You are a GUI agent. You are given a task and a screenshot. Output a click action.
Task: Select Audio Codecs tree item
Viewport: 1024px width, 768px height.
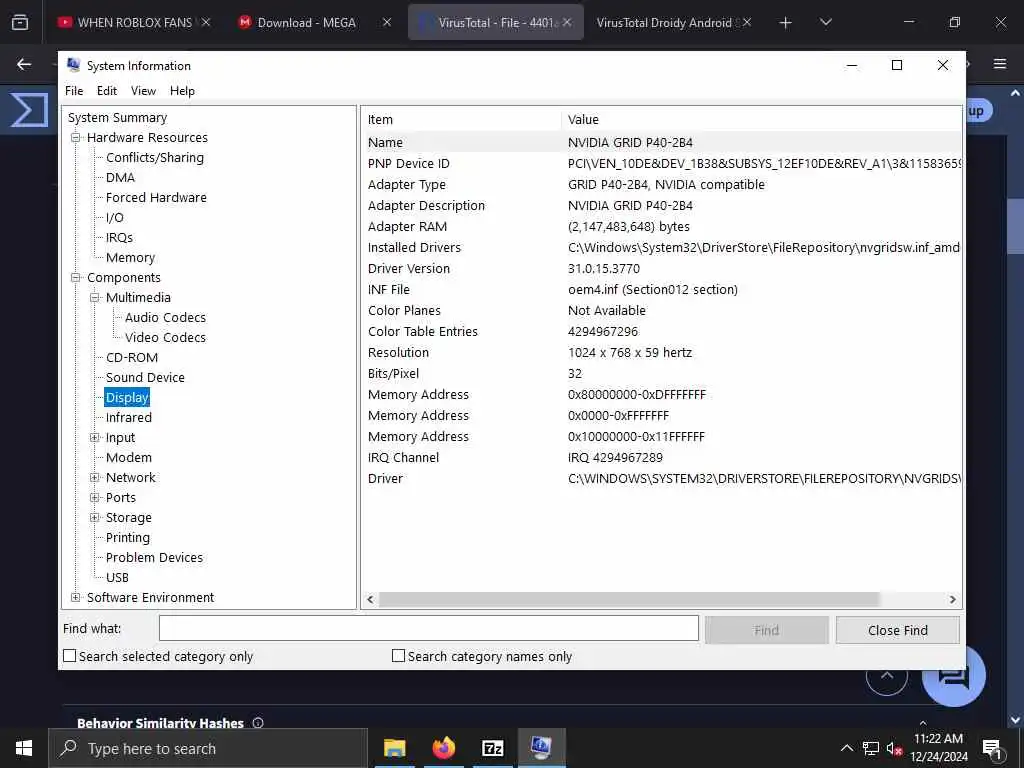pyautogui.click(x=165, y=317)
